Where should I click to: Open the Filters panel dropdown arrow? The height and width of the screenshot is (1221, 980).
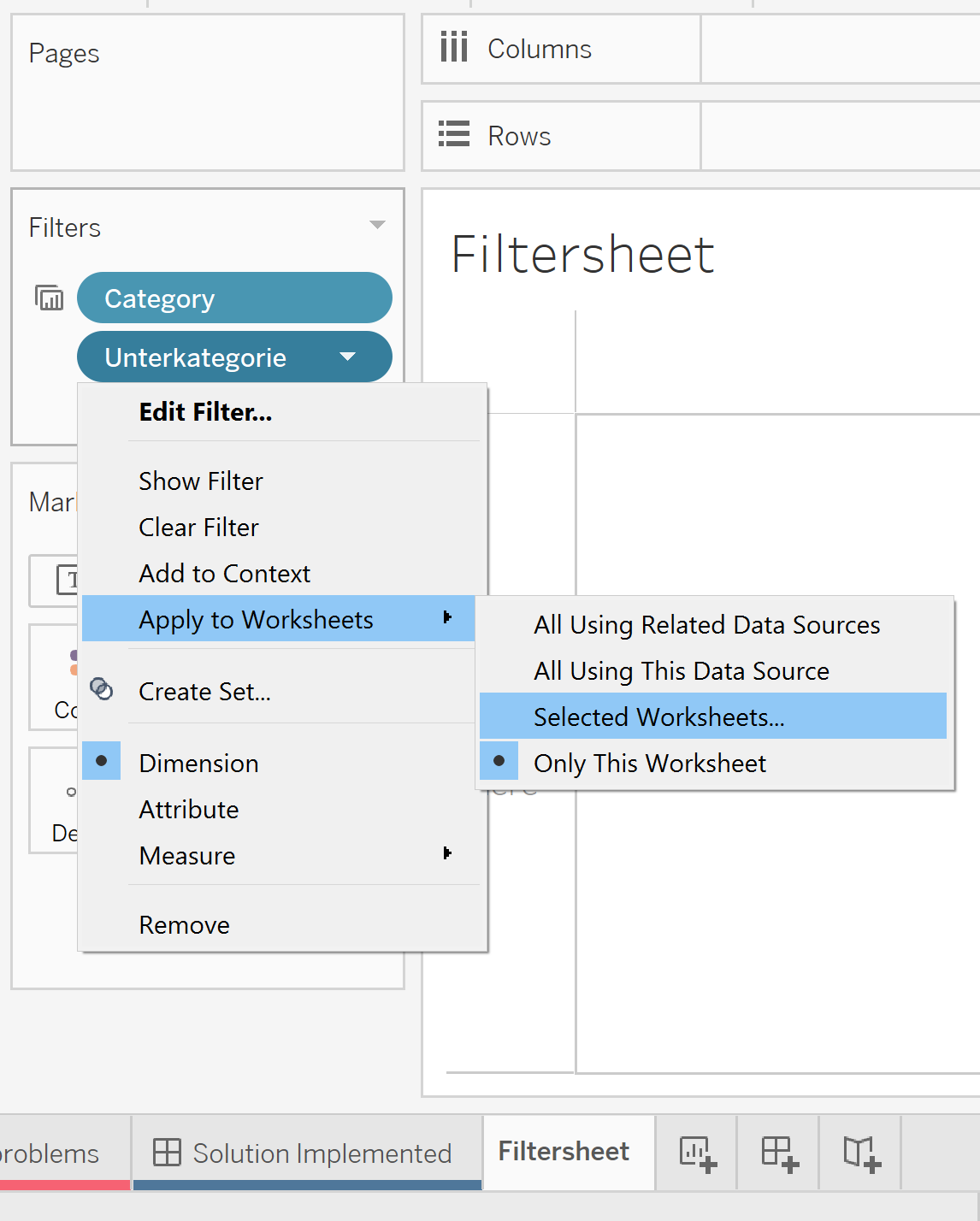[x=376, y=225]
